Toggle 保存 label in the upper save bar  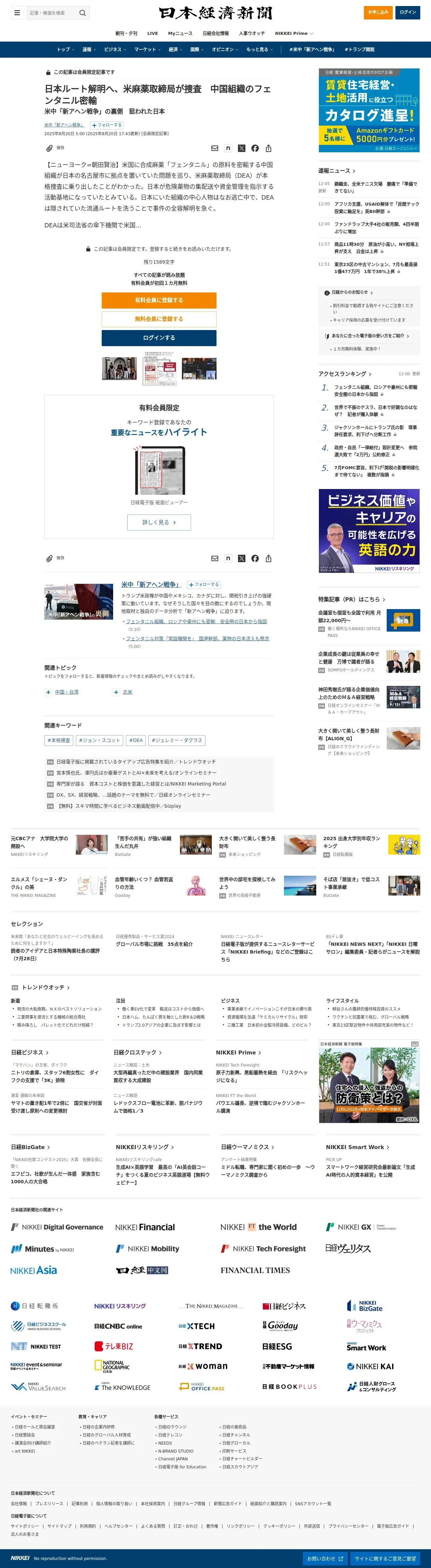tap(60, 148)
